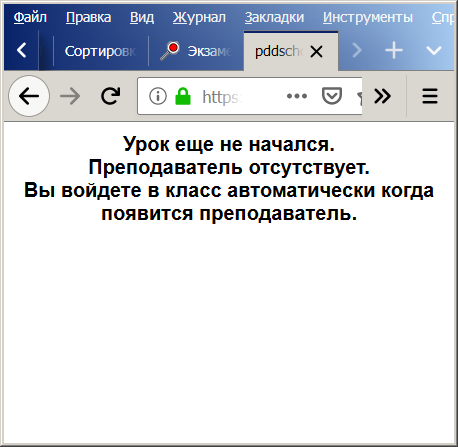Switch to the Экзамен tab
Screen dimensions: 458x447
tap(196, 51)
